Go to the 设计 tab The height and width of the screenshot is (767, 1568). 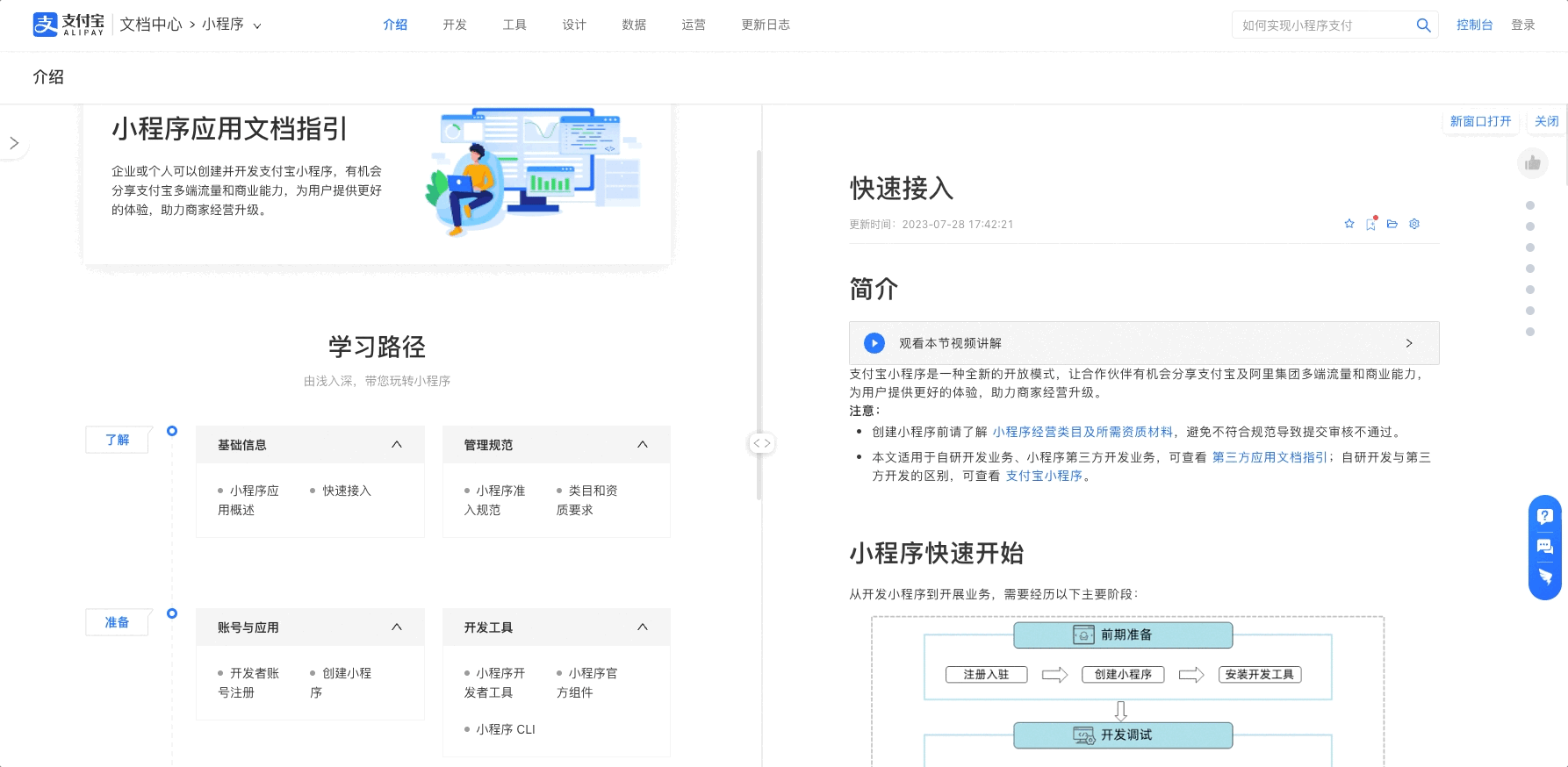click(x=574, y=25)
